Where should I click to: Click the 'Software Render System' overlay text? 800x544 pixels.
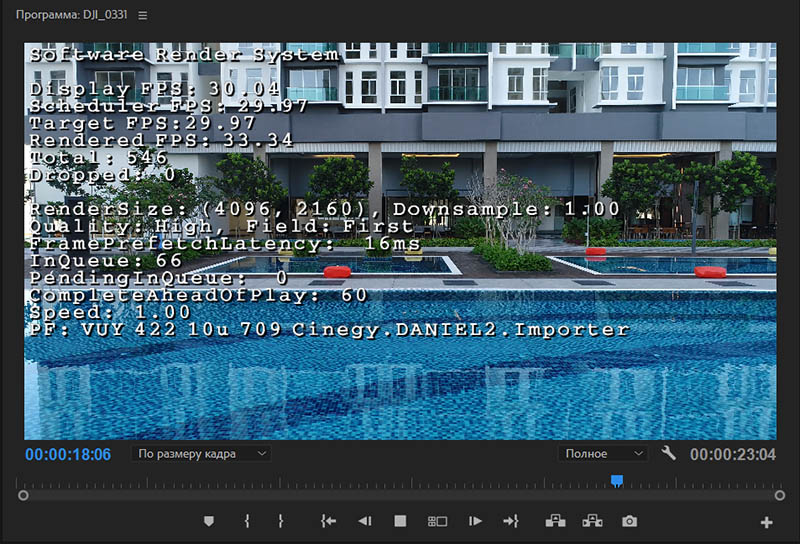pyautogui.click(x=185, y=55)
